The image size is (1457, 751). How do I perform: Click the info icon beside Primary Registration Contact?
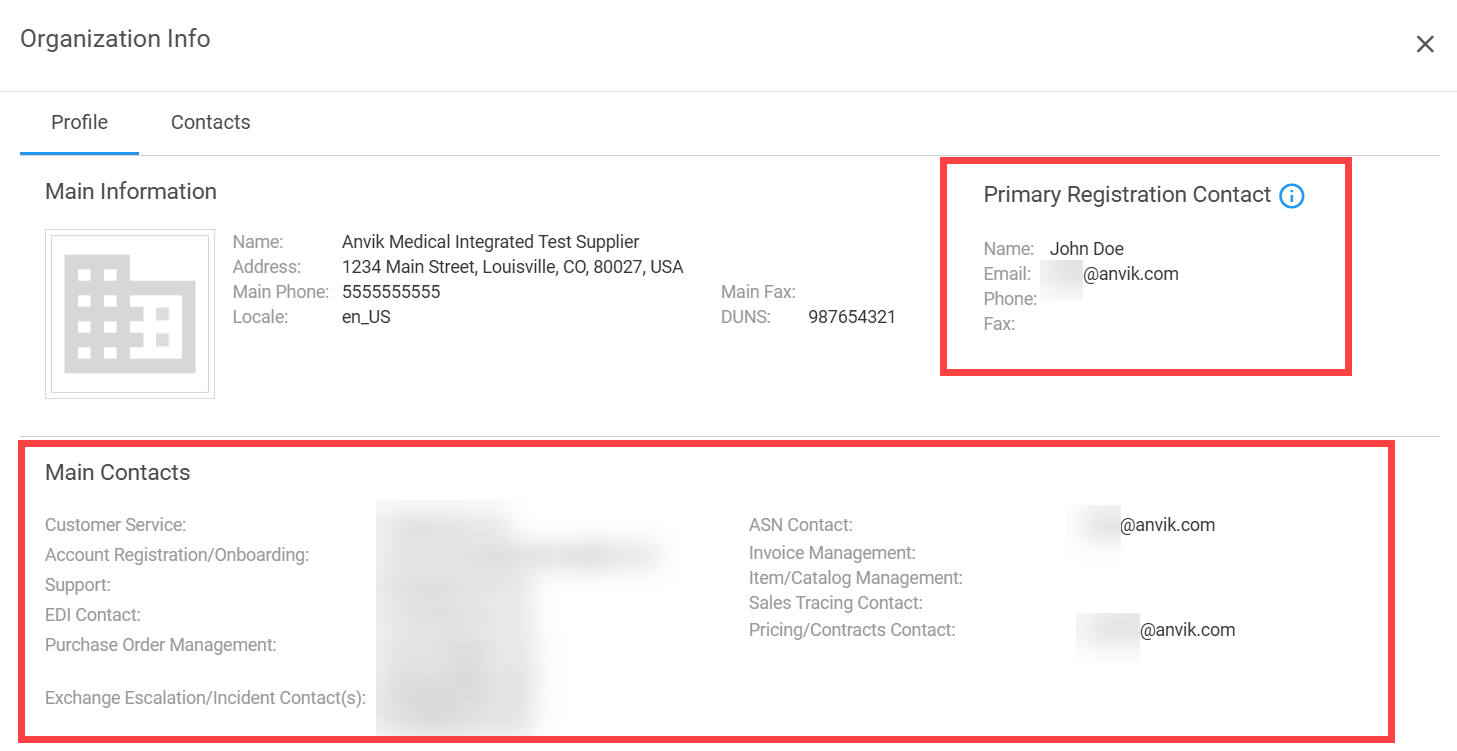(x=1292, y=196)
